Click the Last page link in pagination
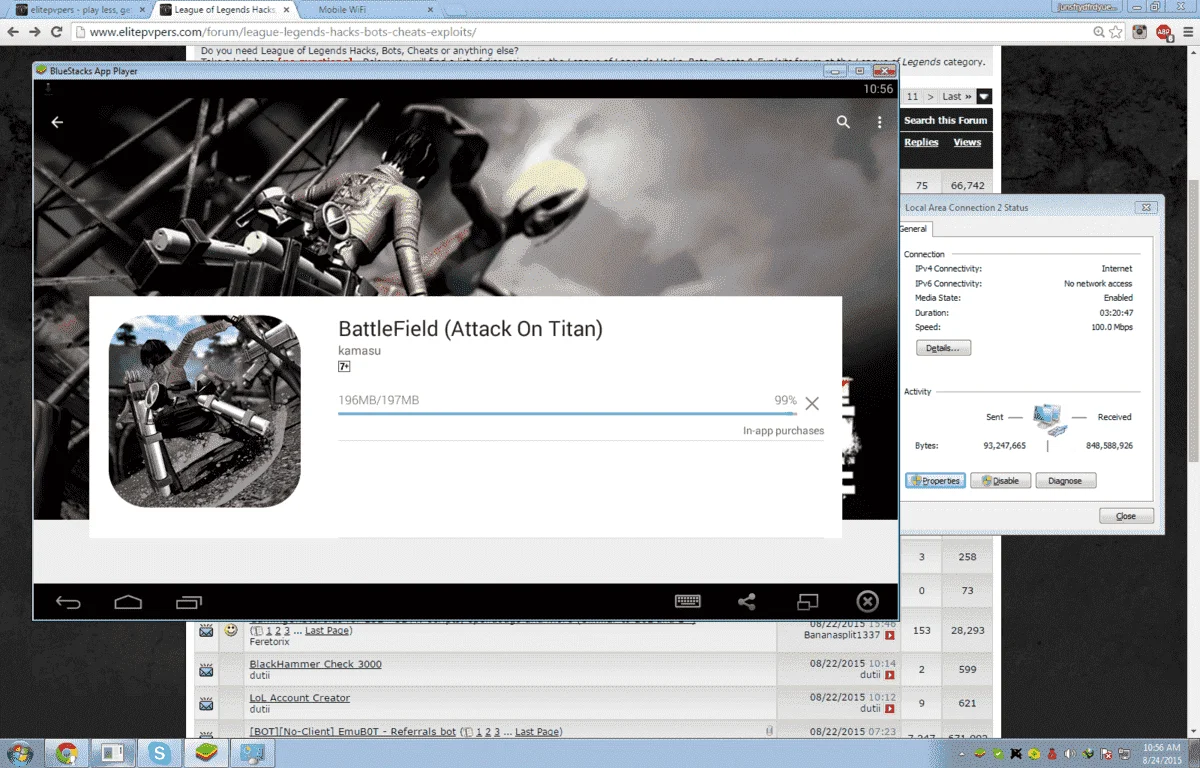This screenshot has height=768, width=1200. (x=957, y=97)
